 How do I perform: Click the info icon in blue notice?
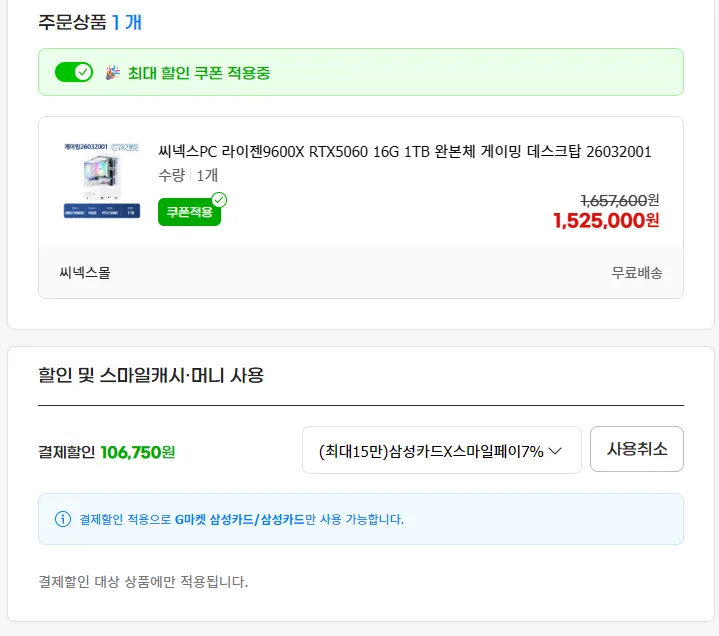[63, 519]
